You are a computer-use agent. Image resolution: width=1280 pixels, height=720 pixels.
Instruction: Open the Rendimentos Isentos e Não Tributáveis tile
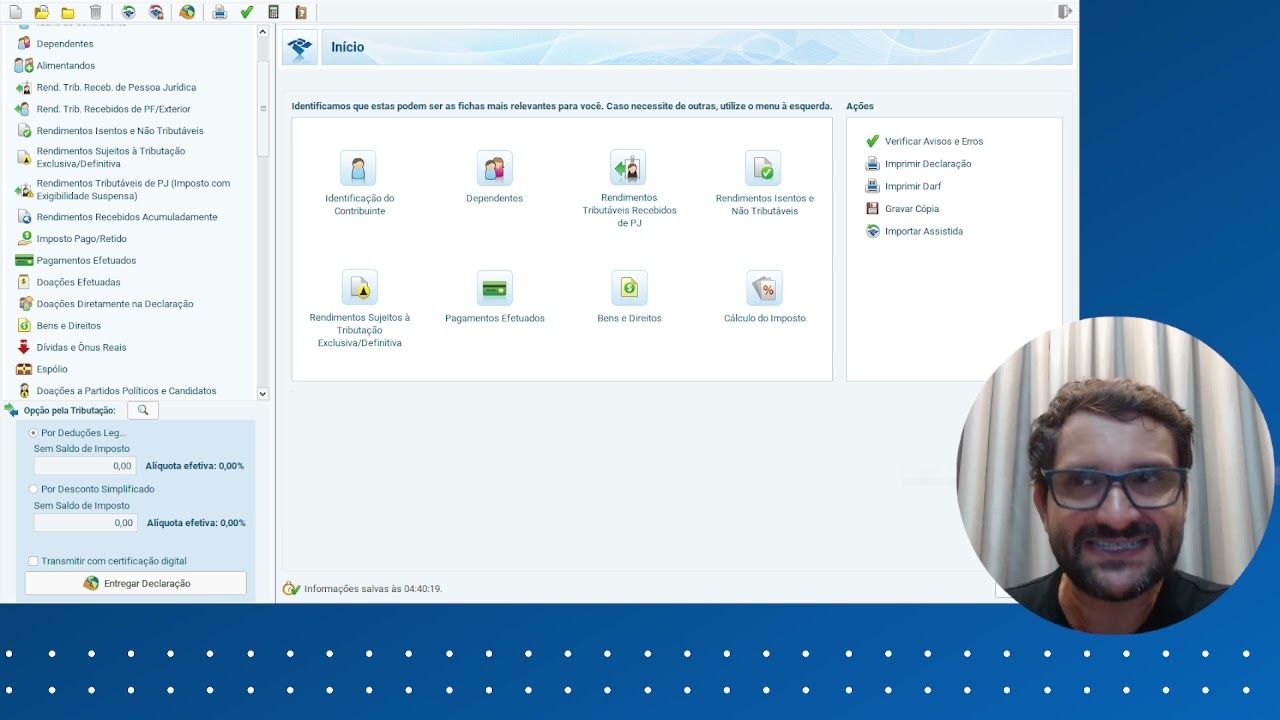764,184
